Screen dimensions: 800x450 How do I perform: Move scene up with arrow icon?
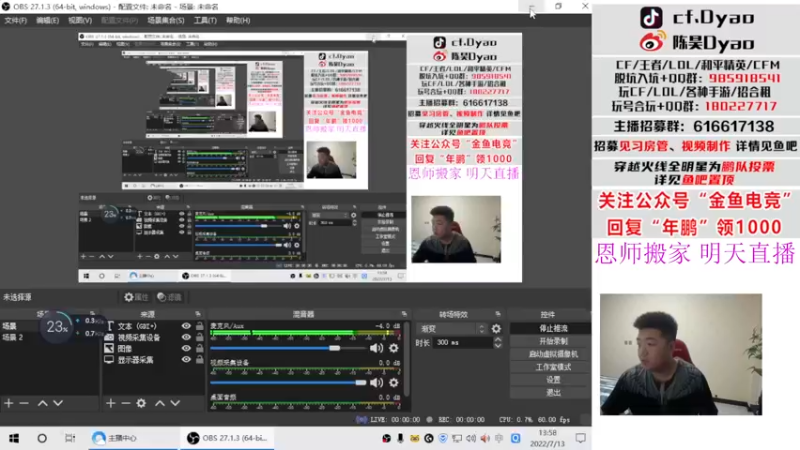pos(42,404)
